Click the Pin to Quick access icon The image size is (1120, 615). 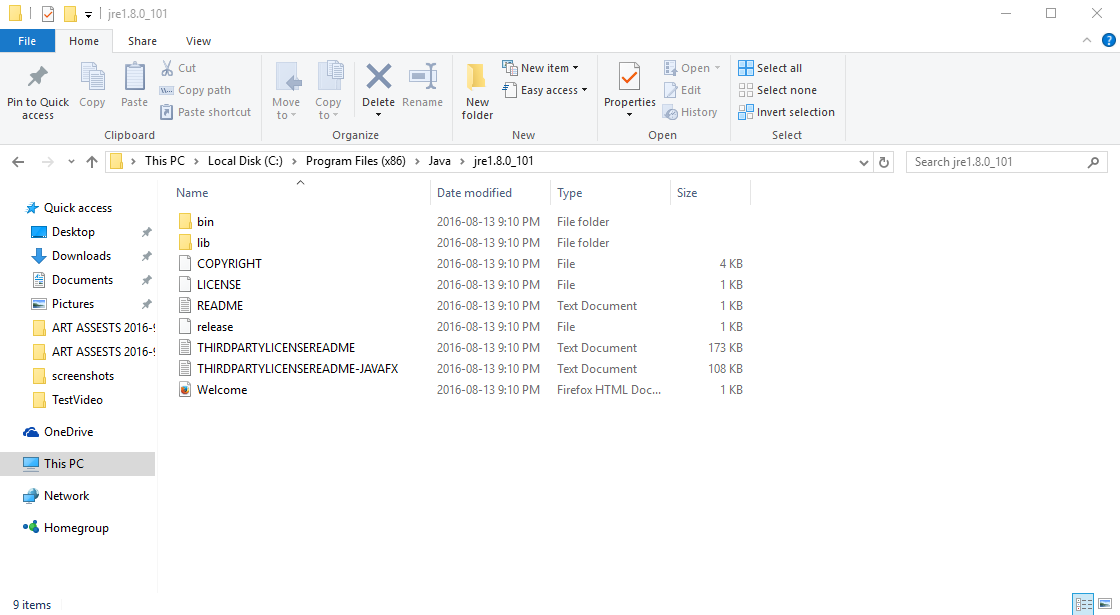click(x=38, y=76)
